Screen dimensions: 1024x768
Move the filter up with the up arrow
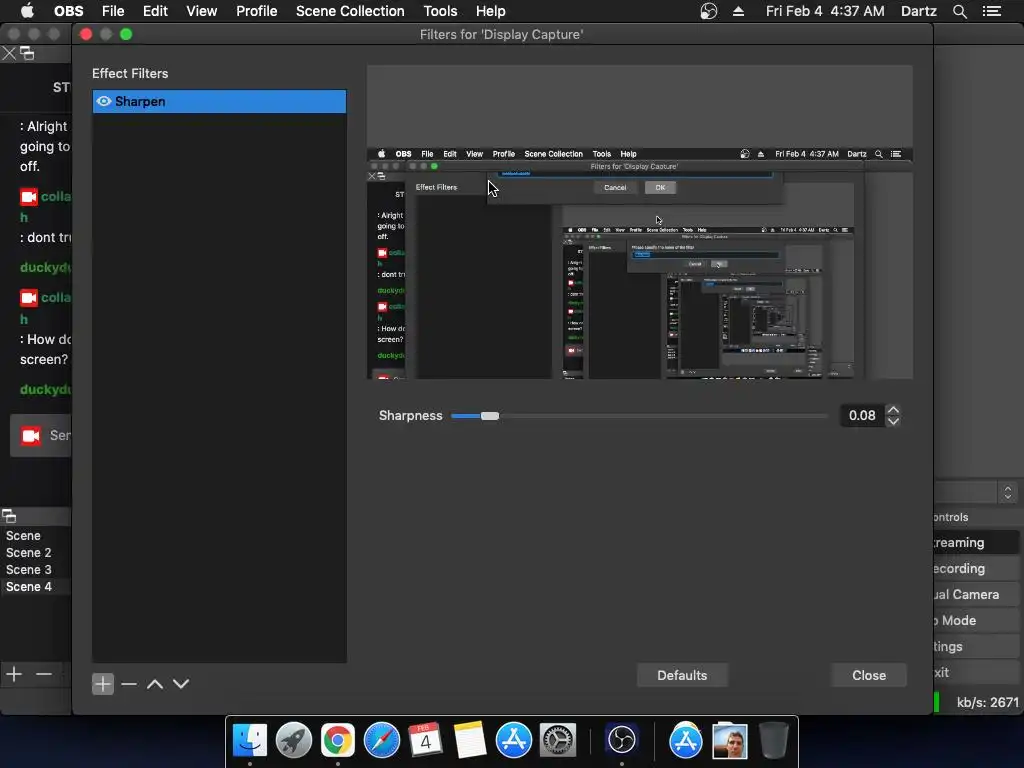pos(155,684)
